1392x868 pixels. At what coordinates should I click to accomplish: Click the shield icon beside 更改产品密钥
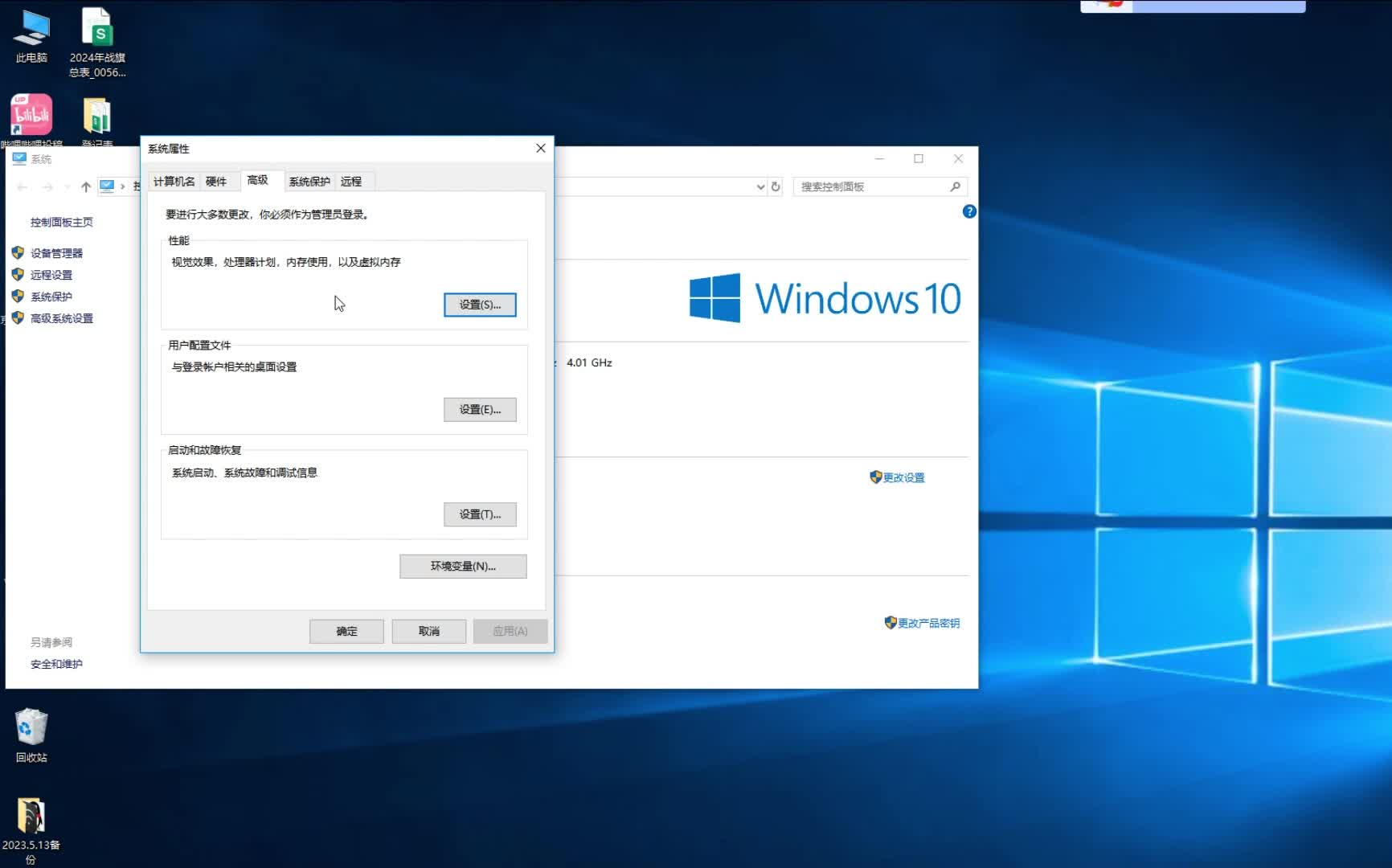coord(890,622)
